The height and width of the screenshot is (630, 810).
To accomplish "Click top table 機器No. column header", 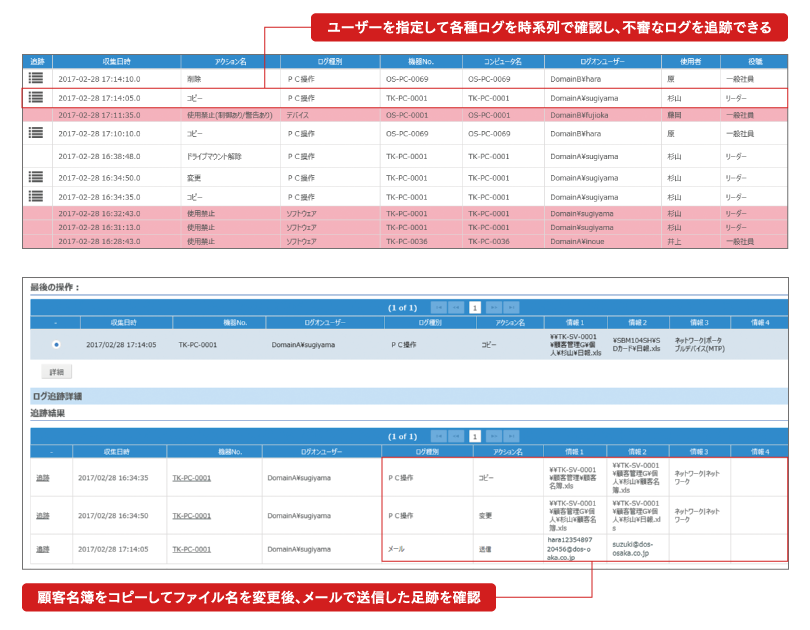I will [x=421, y=61].
